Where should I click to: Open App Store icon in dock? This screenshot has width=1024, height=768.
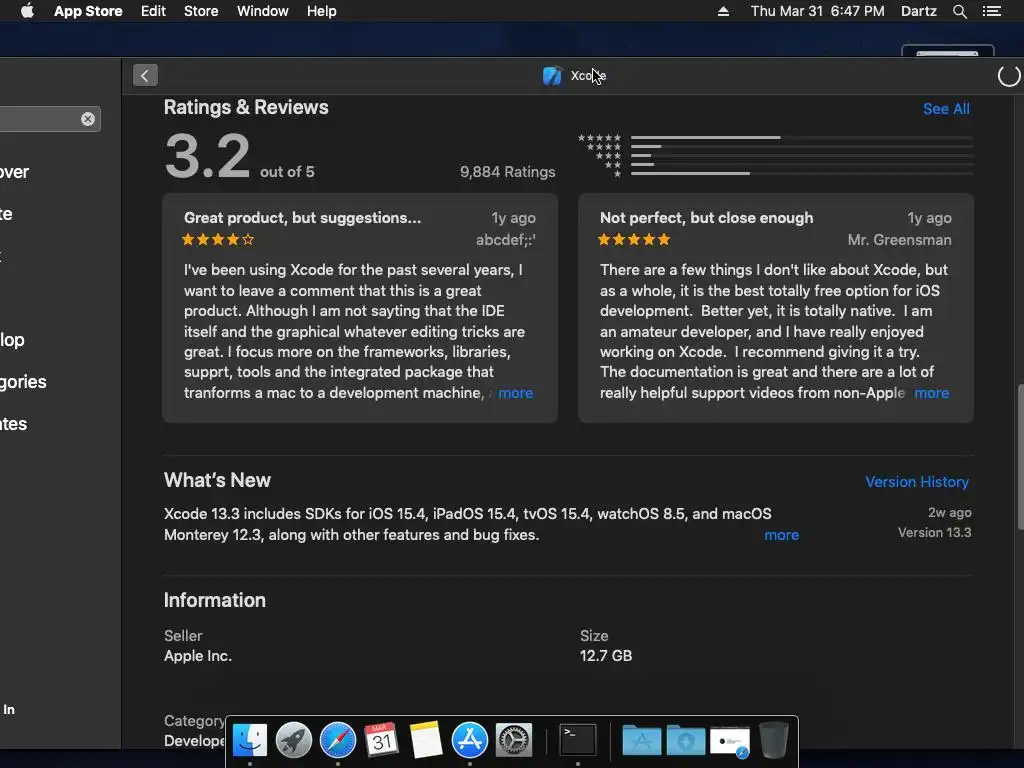pos(470,740)
